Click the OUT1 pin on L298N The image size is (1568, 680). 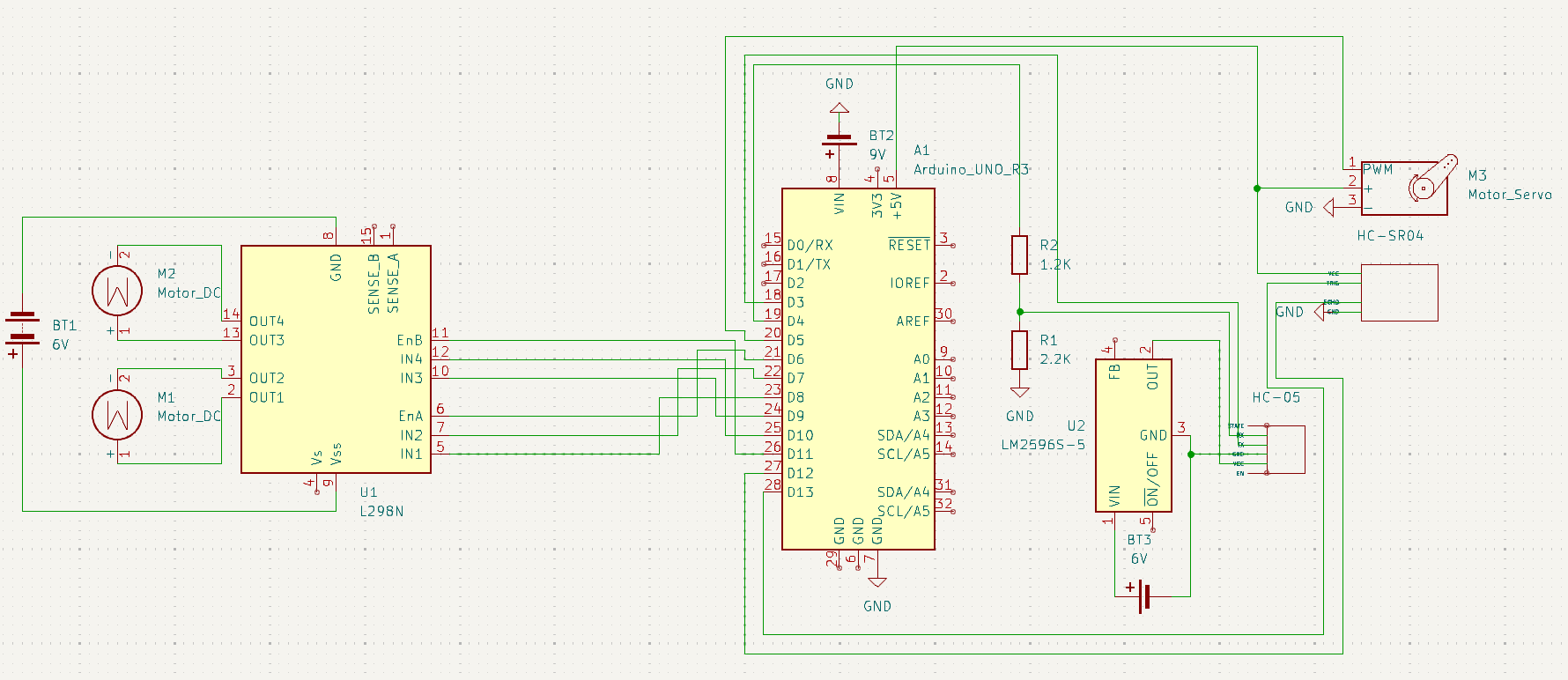coord(267,397)
